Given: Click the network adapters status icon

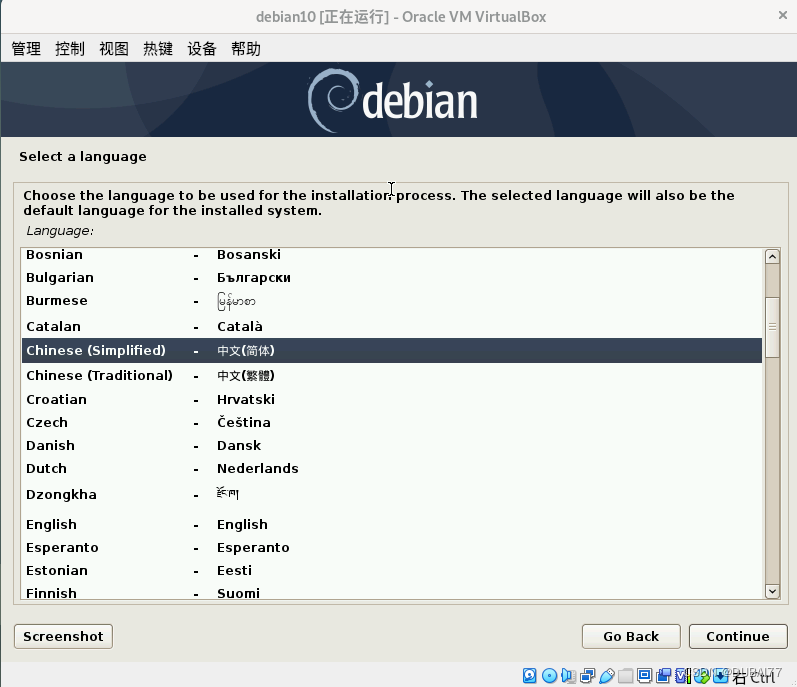Looking at the screenshot, I should click(x=588, y=675).
